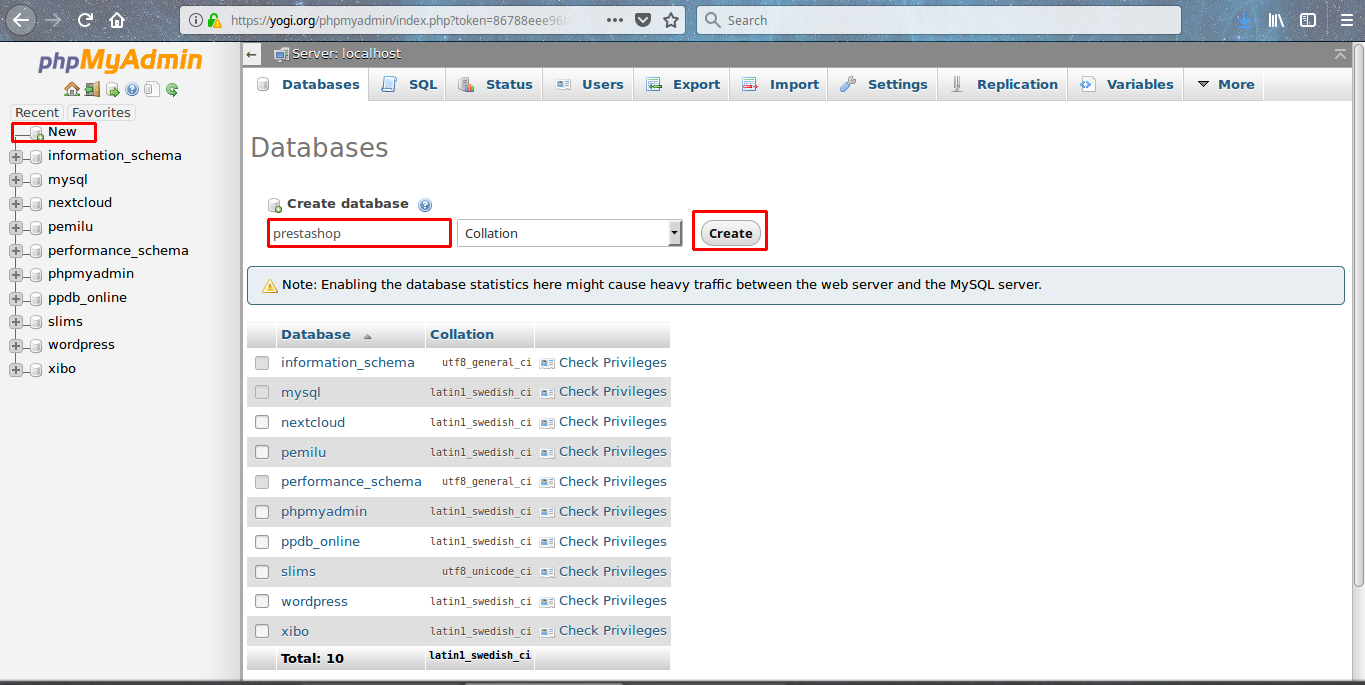This screenshot has width=1365, height=685.
Task: Open nextcloud database link in table
Action: pyautogui.click(x=313, y=422)
